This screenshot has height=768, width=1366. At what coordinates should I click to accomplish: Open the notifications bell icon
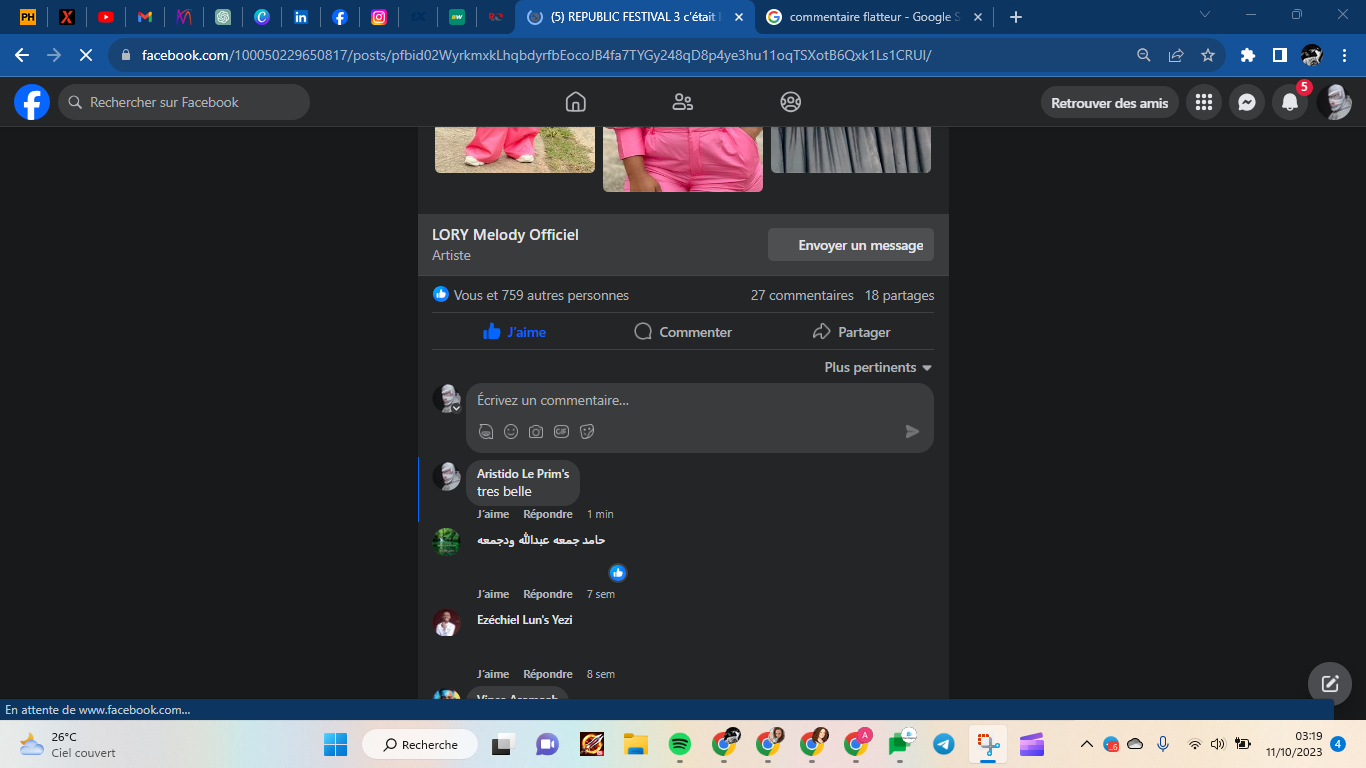click(1290, 102)
